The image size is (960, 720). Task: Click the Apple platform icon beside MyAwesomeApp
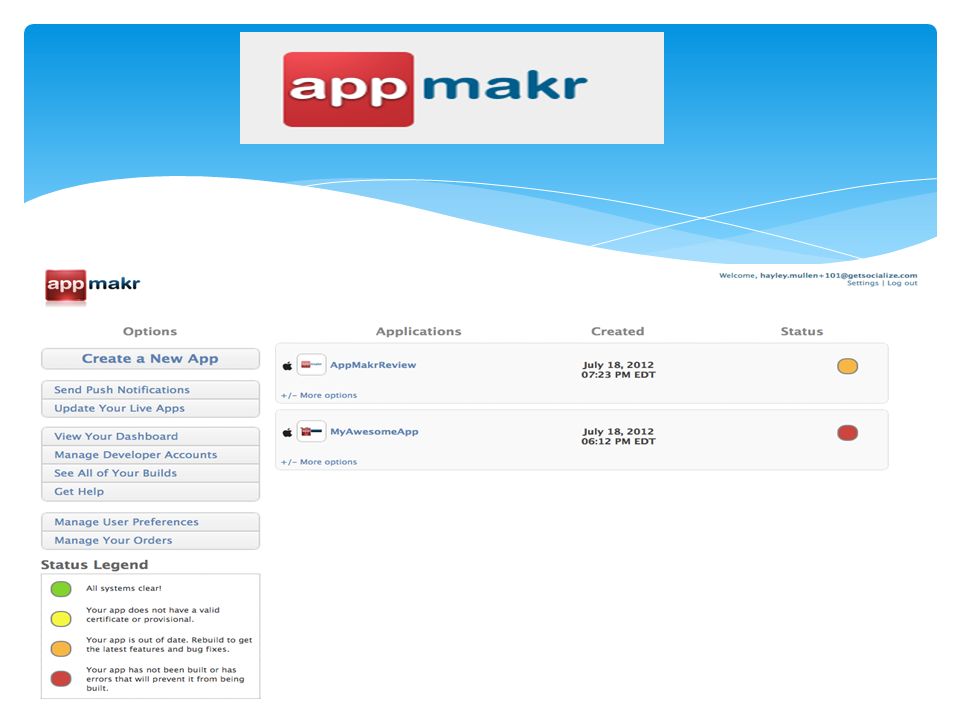(287, 433)
